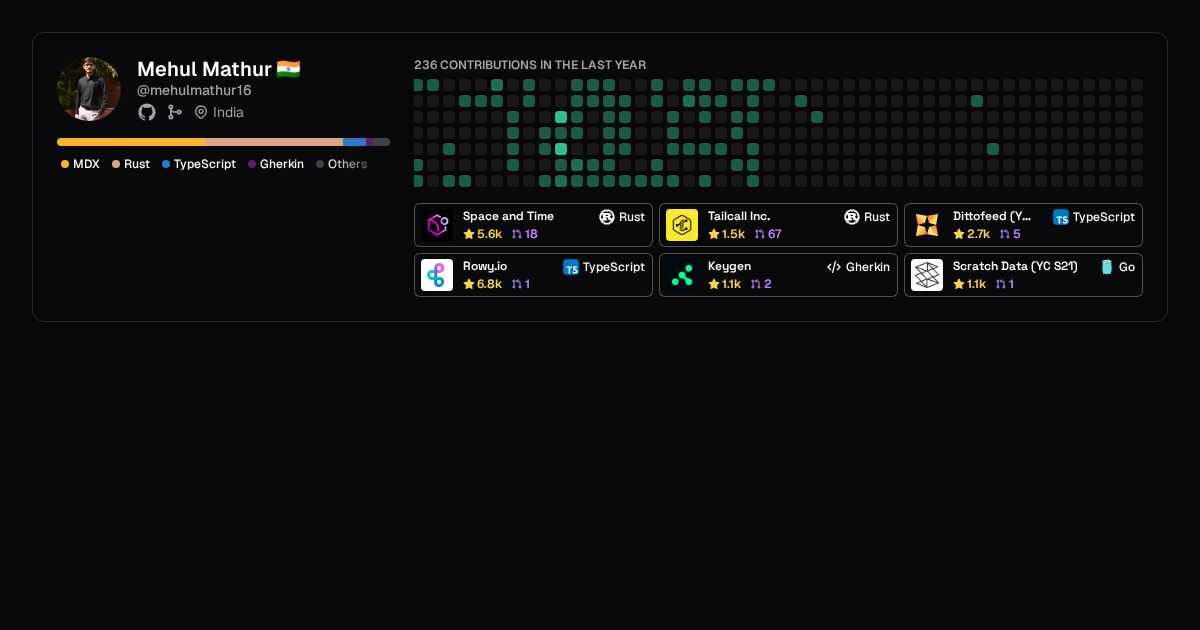Open the Tailcall Inc. yellow logo
The image size is (1200, 630).
click(x=682, y=225)
